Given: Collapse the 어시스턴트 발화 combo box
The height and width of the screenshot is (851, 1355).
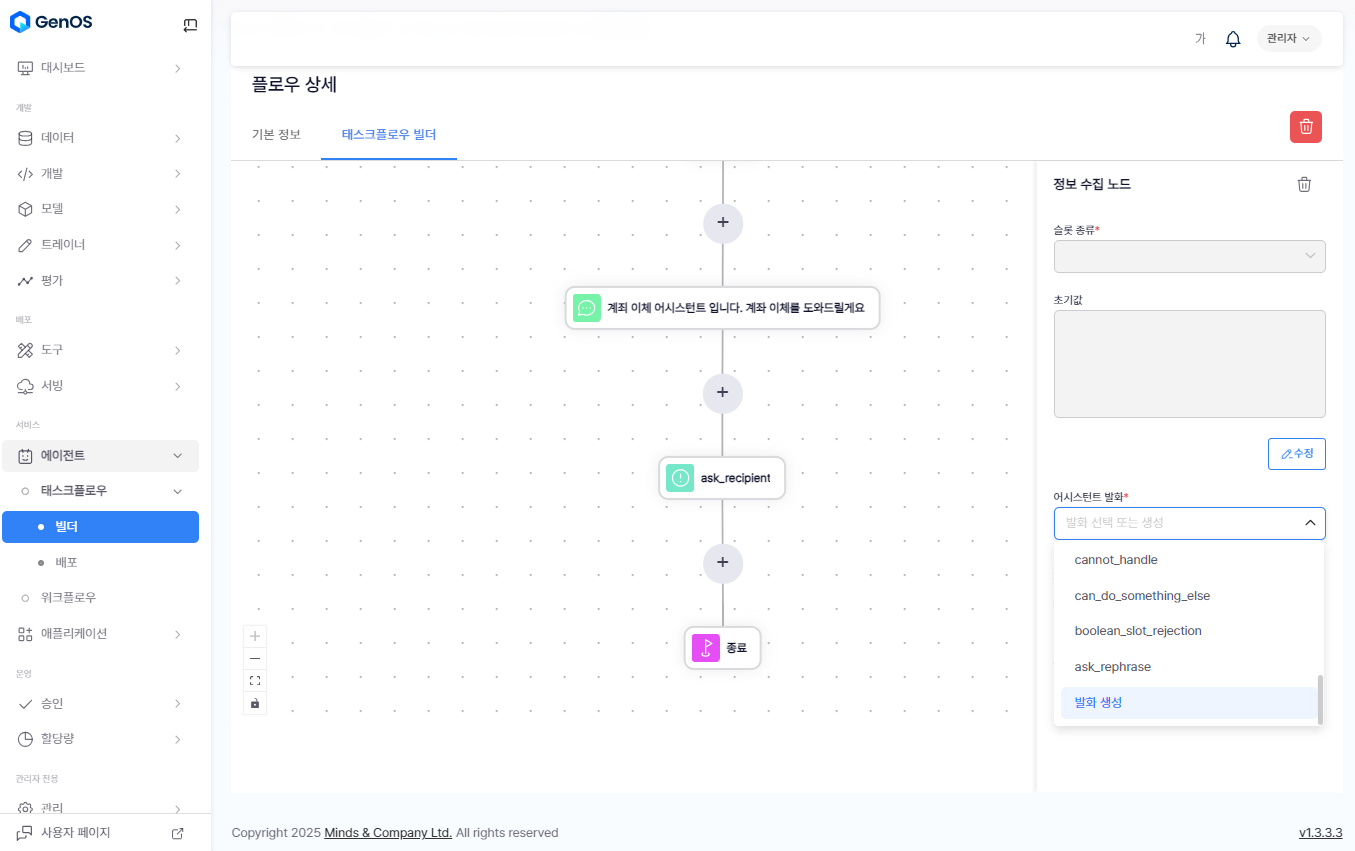Looking at the screenshot, I should (x=1309, y=523).
